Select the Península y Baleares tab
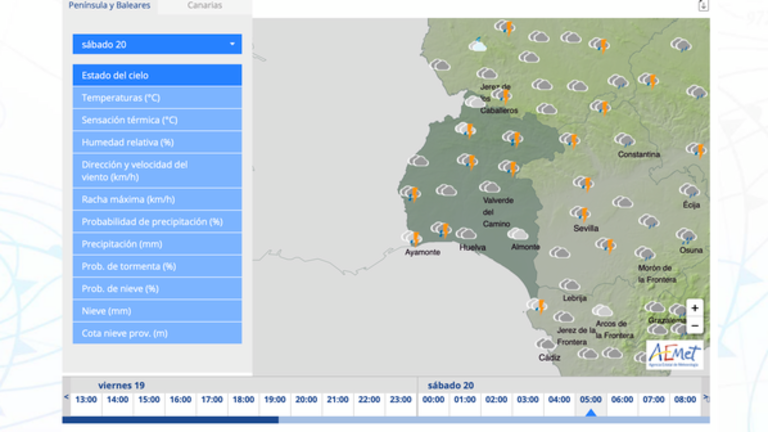This screenshot has width=768, height=432. (x=110, y=6)
